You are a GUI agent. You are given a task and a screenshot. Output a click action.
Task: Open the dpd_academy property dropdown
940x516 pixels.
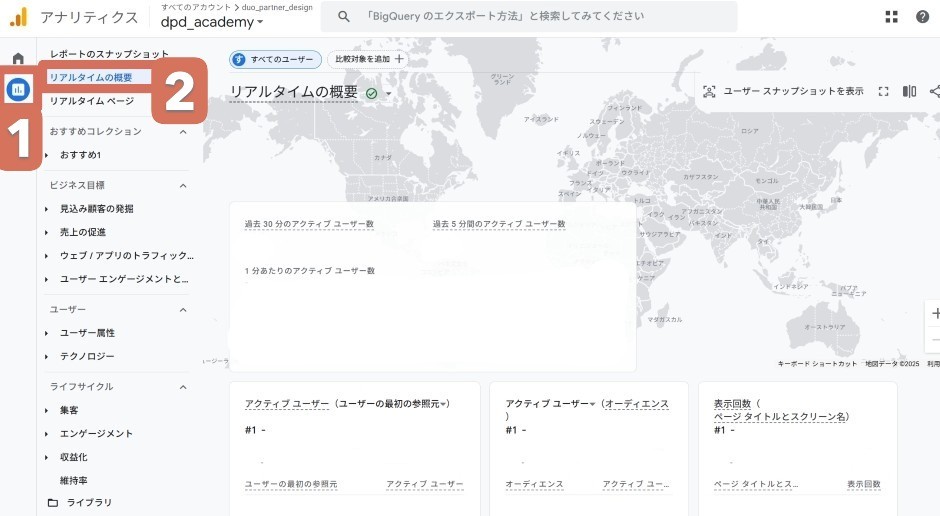[212, 22]
